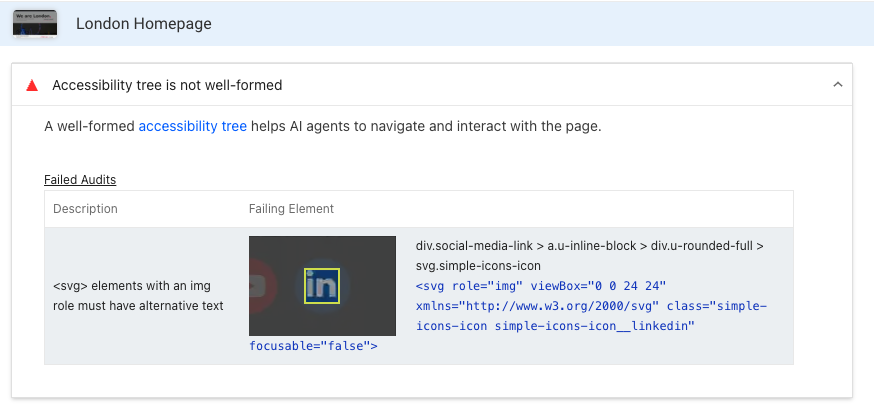This screenshot has height=406, width=874.
Task: Click the red warning triangle icon
Action: pos(32,85)
